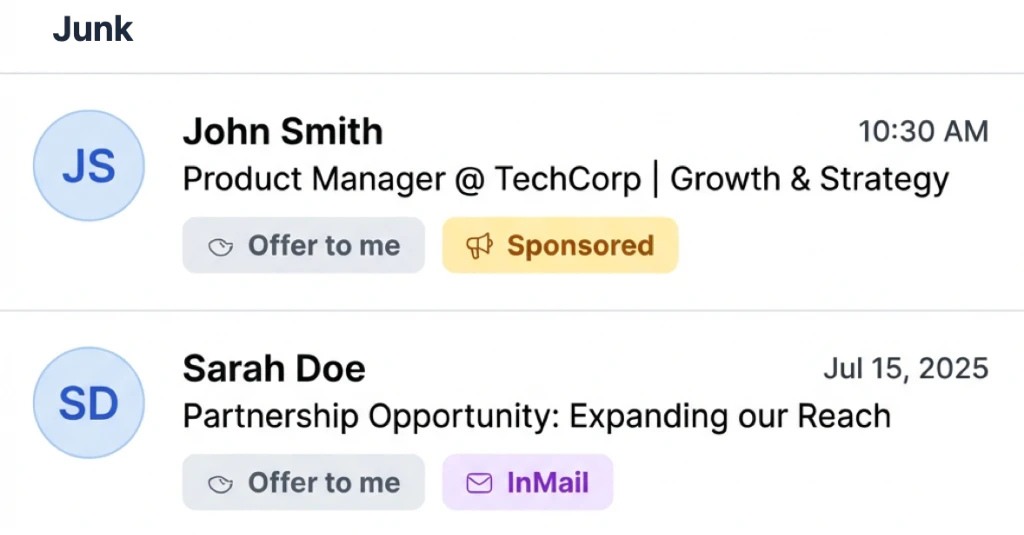
Task: Open the Partnership Opportunity subject line
Action: 536,416
